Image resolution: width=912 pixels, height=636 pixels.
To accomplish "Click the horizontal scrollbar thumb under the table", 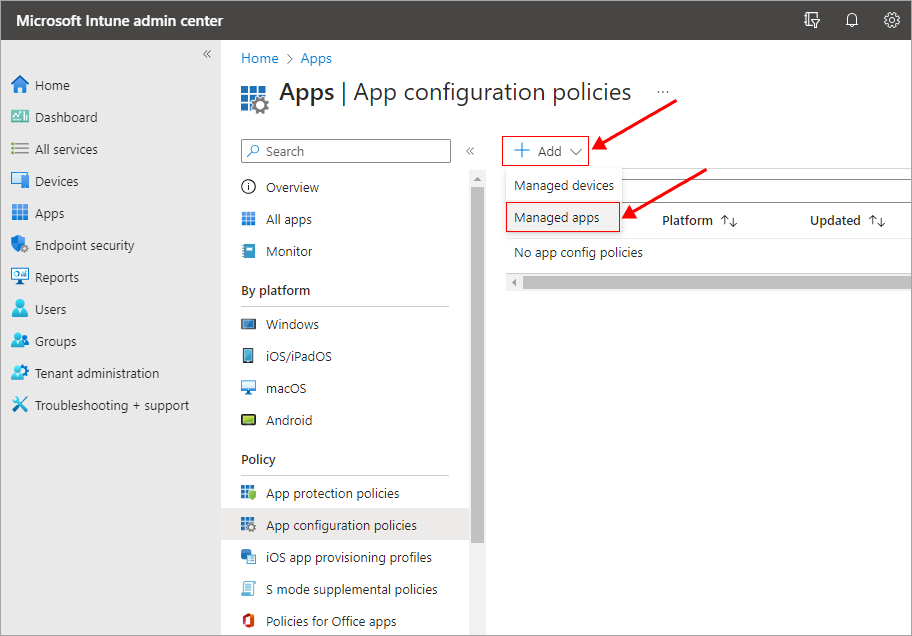I will [x=717, y=283].
